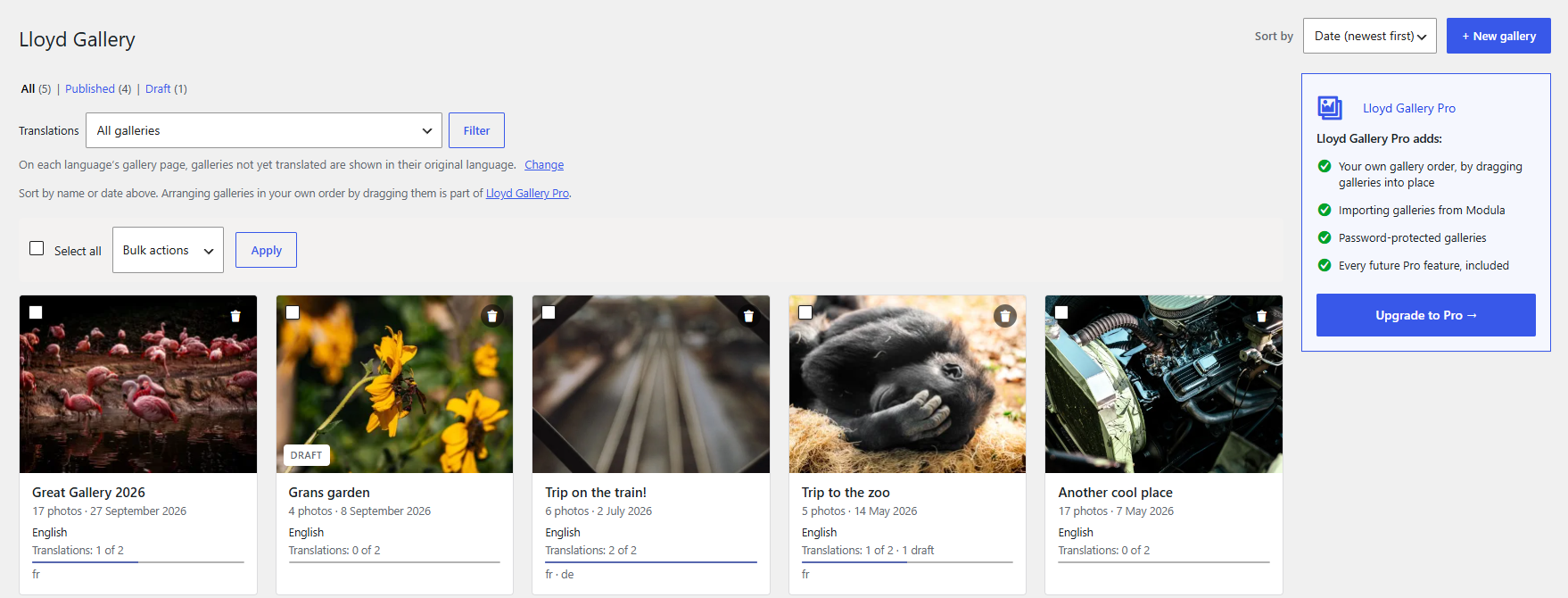Open Lloyd Gallery Pro heading link in sidebar
This screenshot has height=598, width=1568.
pyautogui.click(x=1409, y=108)
